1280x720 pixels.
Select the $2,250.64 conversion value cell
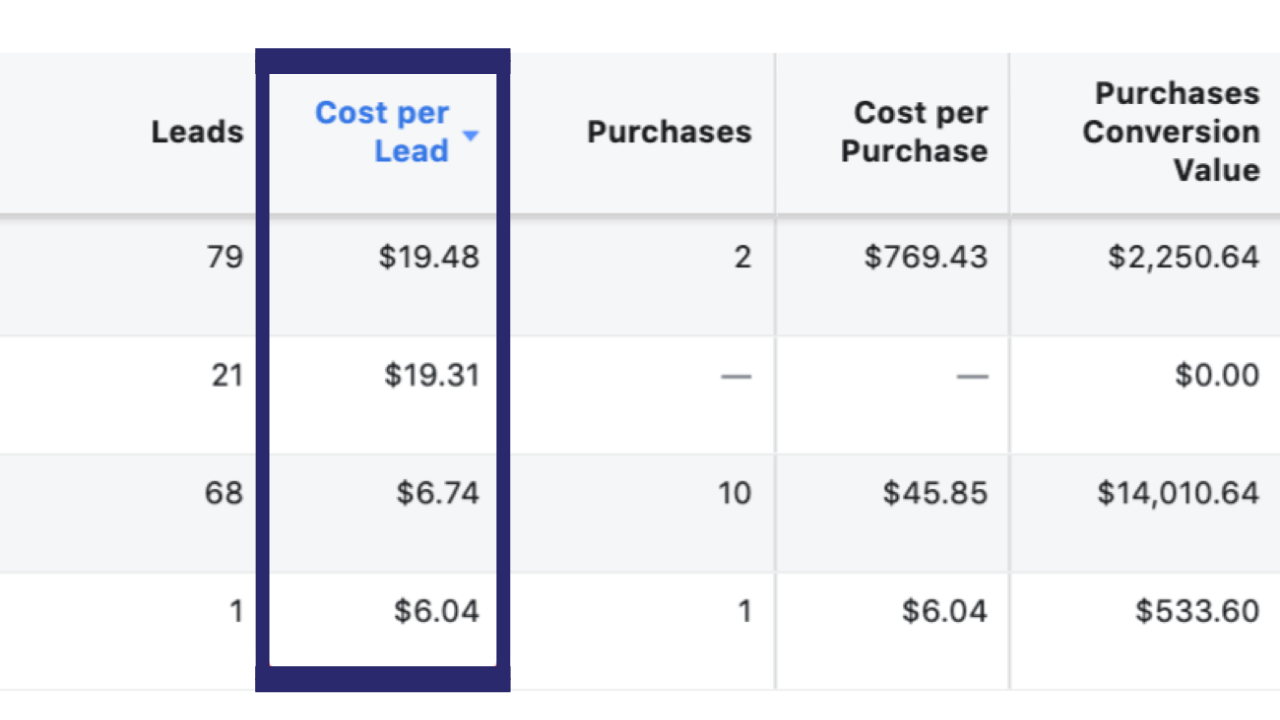click(1184, 257)
